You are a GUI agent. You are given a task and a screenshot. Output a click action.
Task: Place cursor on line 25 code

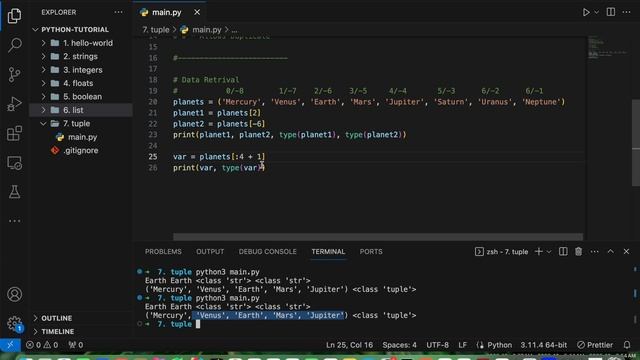(x=219, y=157)
